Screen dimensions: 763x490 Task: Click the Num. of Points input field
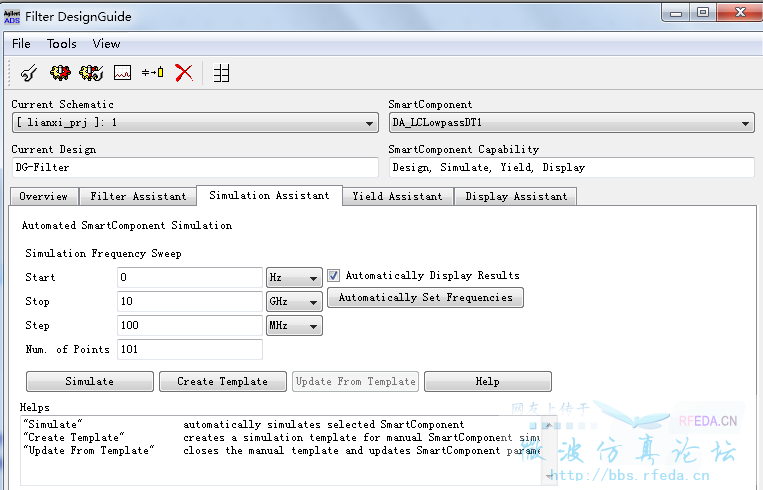click(190, 349)
